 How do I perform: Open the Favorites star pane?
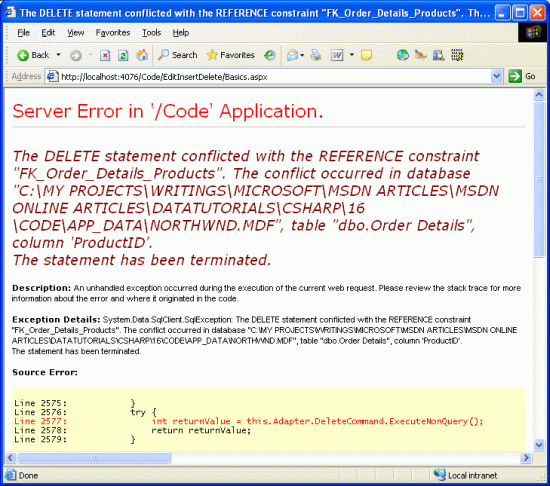point(230,55)
